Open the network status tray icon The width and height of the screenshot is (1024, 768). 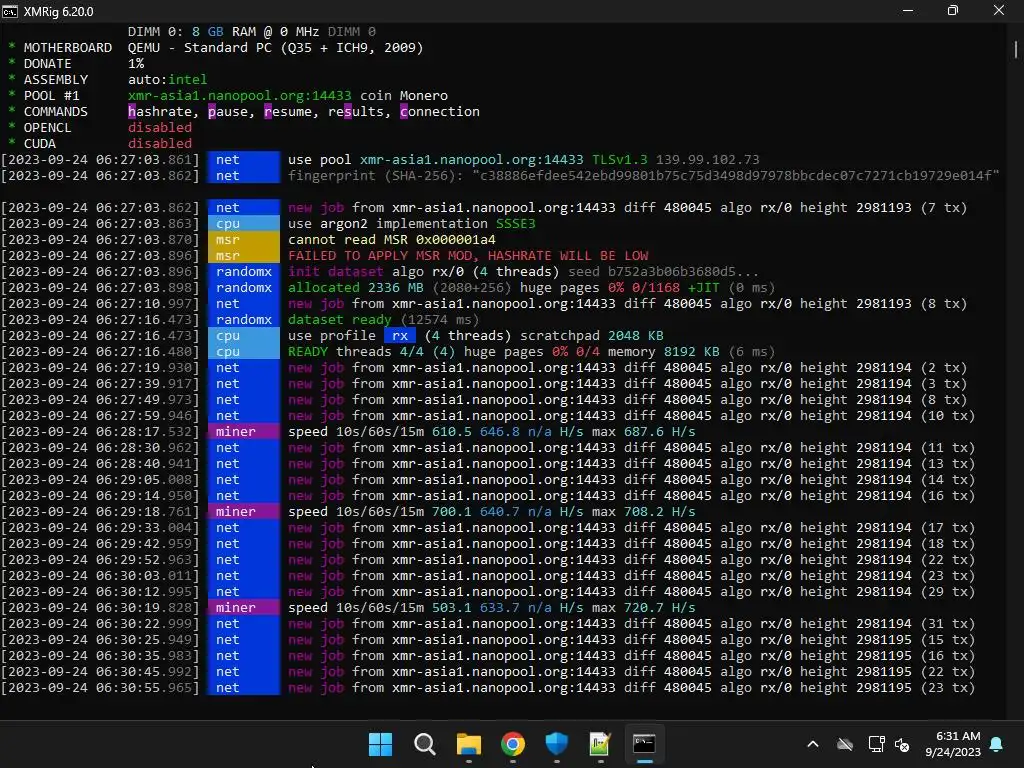click(x=876, y=744)
